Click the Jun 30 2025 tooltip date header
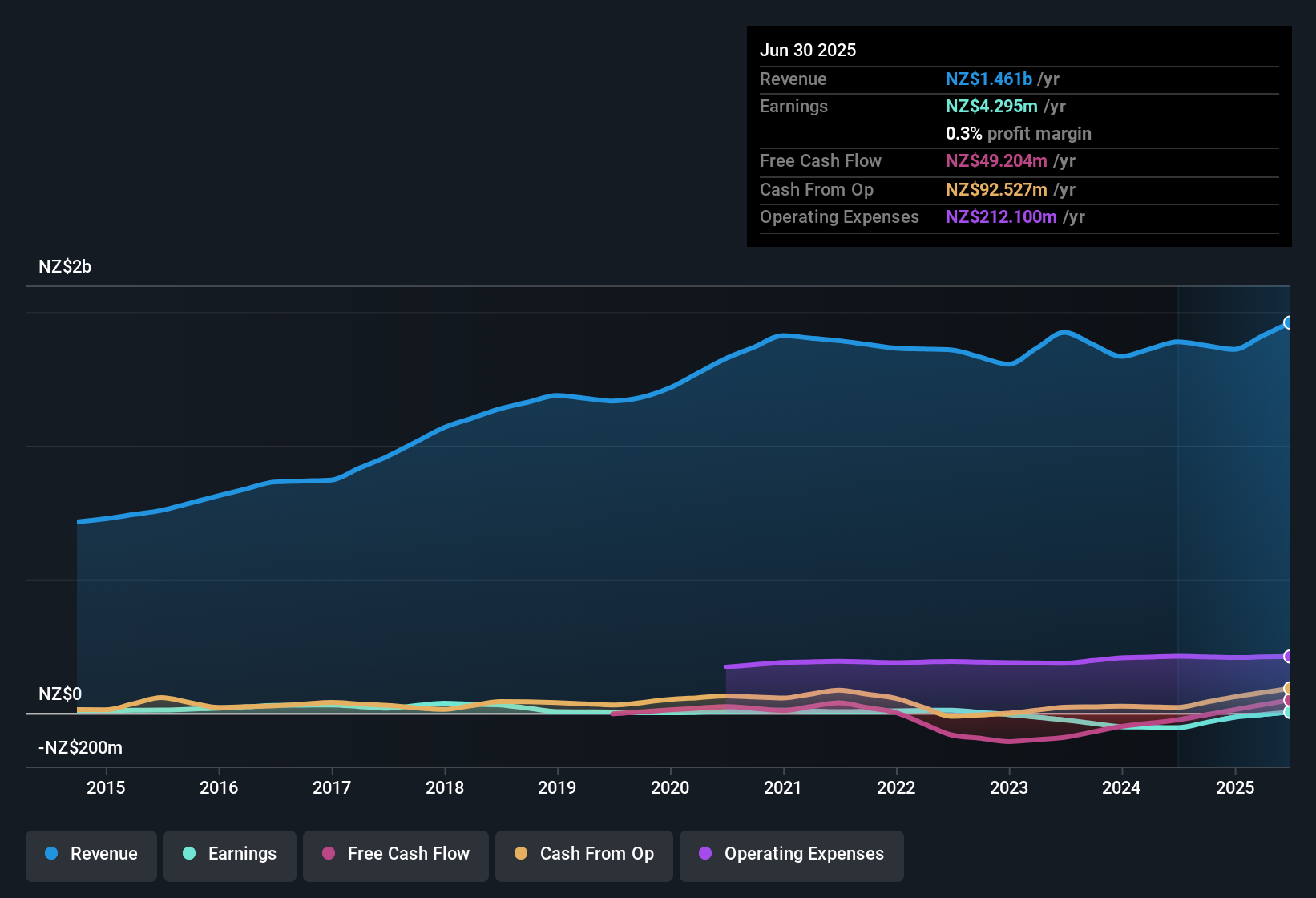1316x898 pixels. pos(808,50)
